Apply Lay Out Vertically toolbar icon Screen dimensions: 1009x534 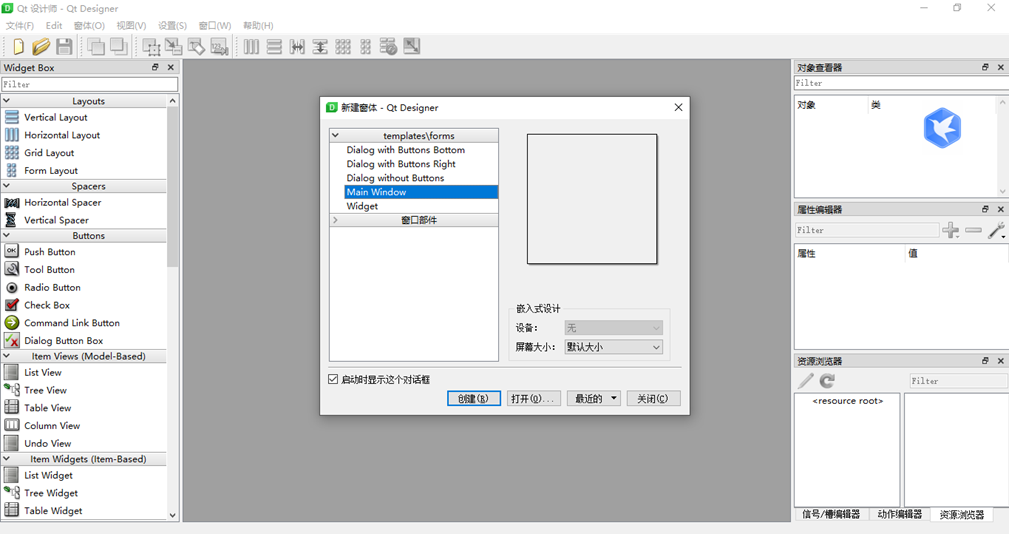click(x=274, y=46)
